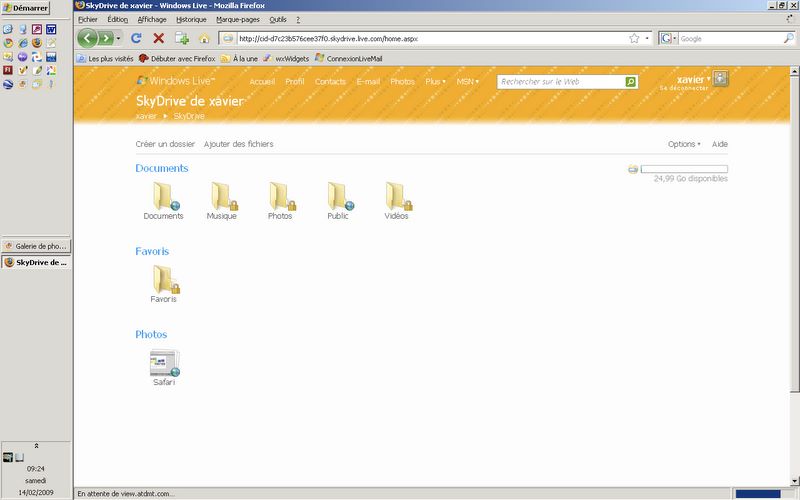The image size is (800, 500).
Task: Open ConnexionLiveMail bookmark
Action: tap(349, 59)
